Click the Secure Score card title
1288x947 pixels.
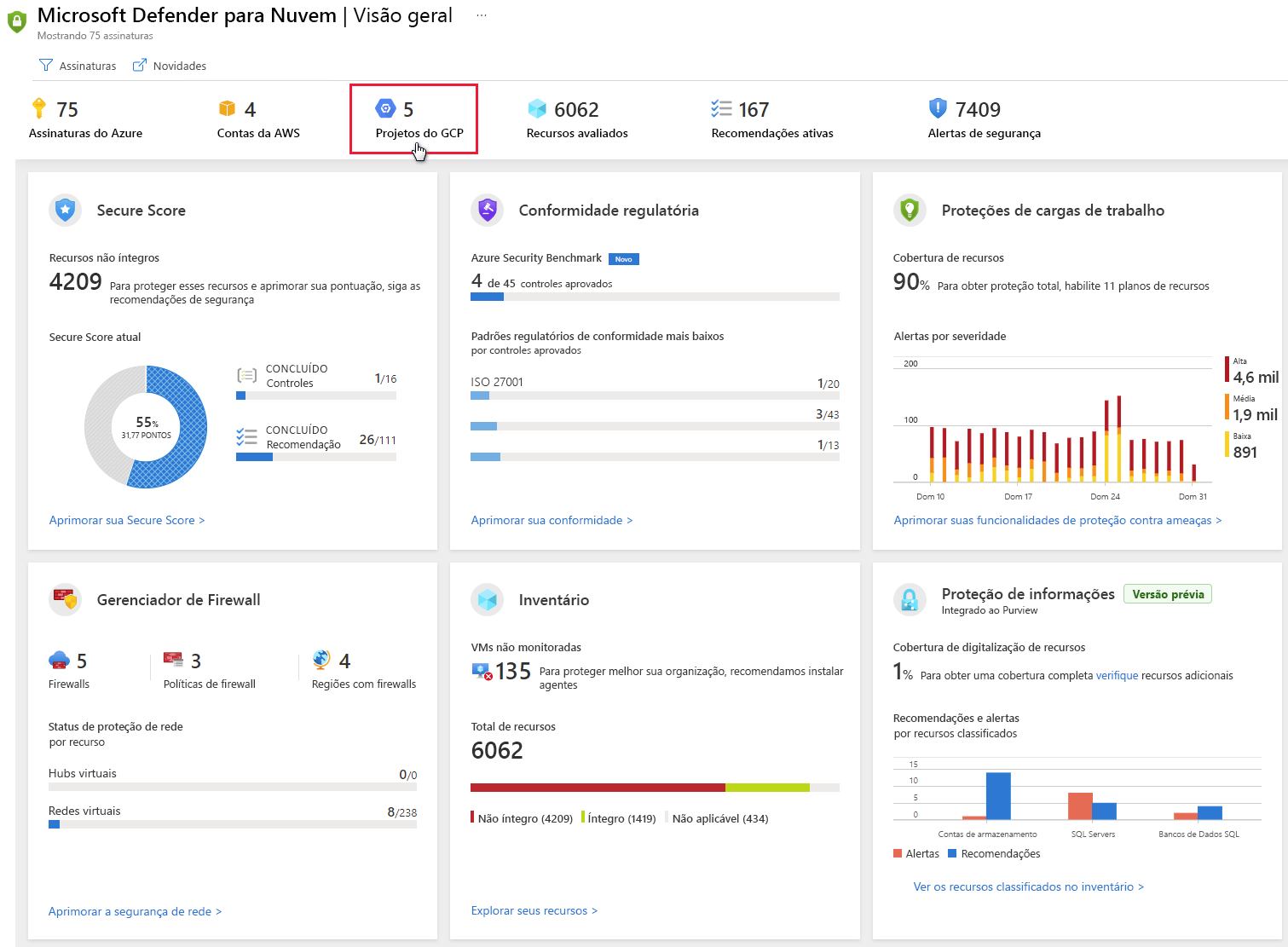pyautogui.click(x=142, y=211)
